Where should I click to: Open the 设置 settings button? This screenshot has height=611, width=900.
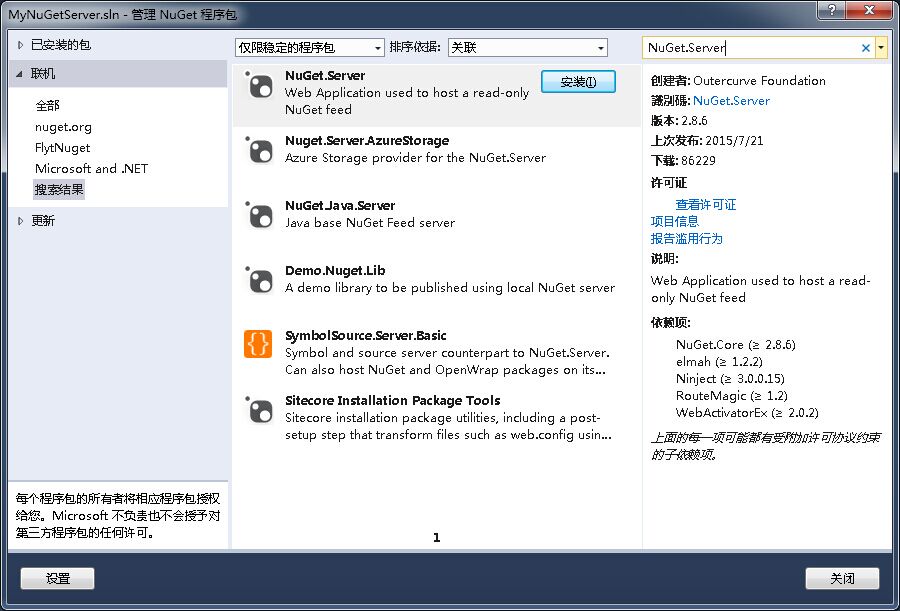click(57, 578)
